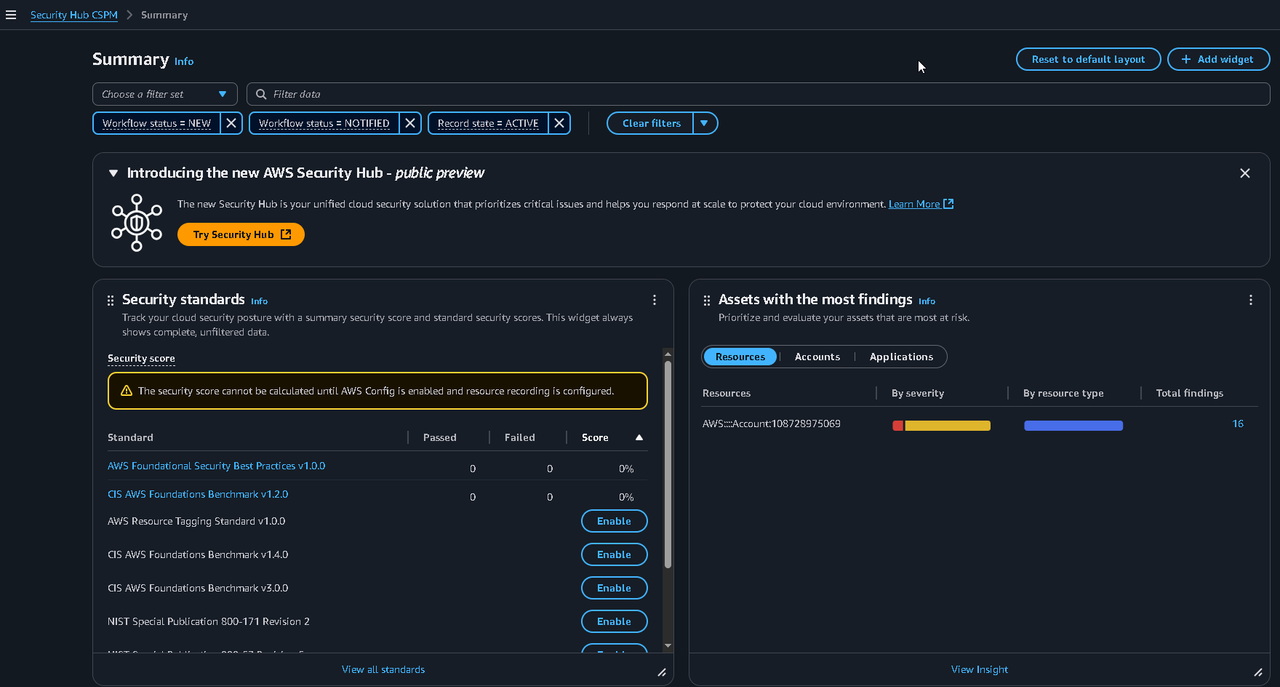
Task: Click the Assets widget resize corner
Action: (1258, 673)
